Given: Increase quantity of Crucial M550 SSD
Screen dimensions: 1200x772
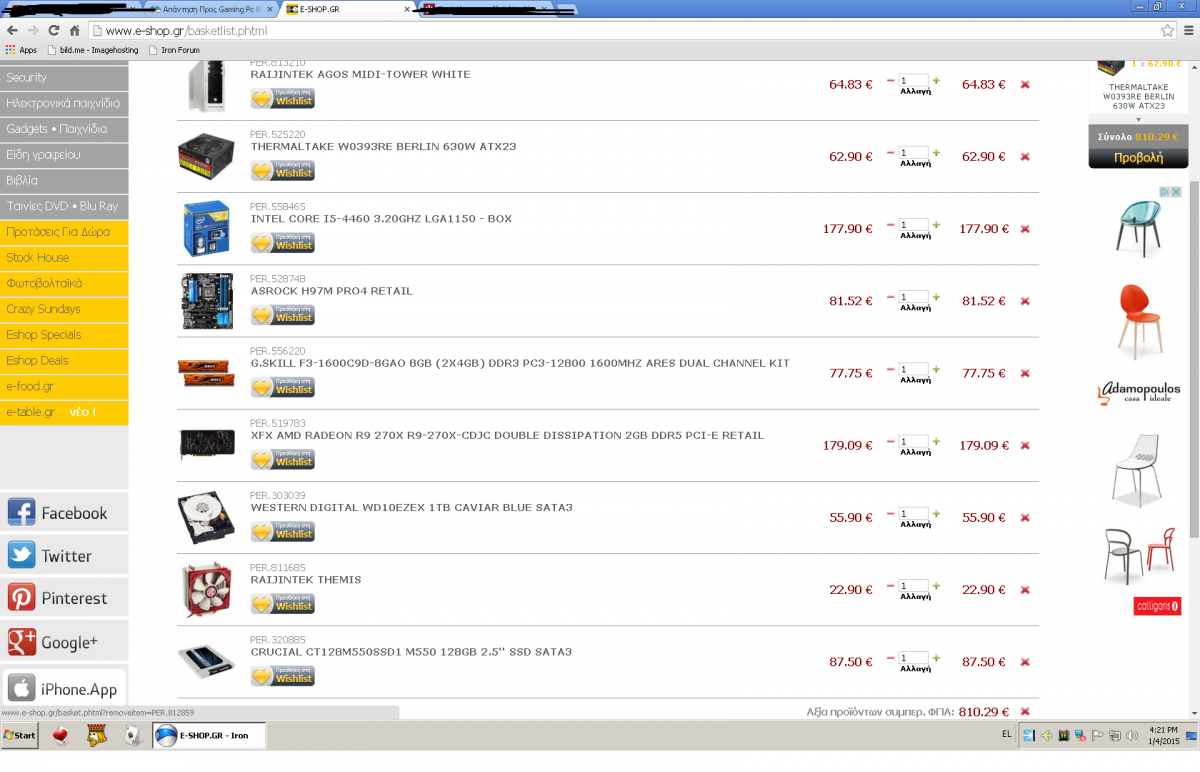Looking at the screenshot, I should pyautogui.click(x=936, y=658).
